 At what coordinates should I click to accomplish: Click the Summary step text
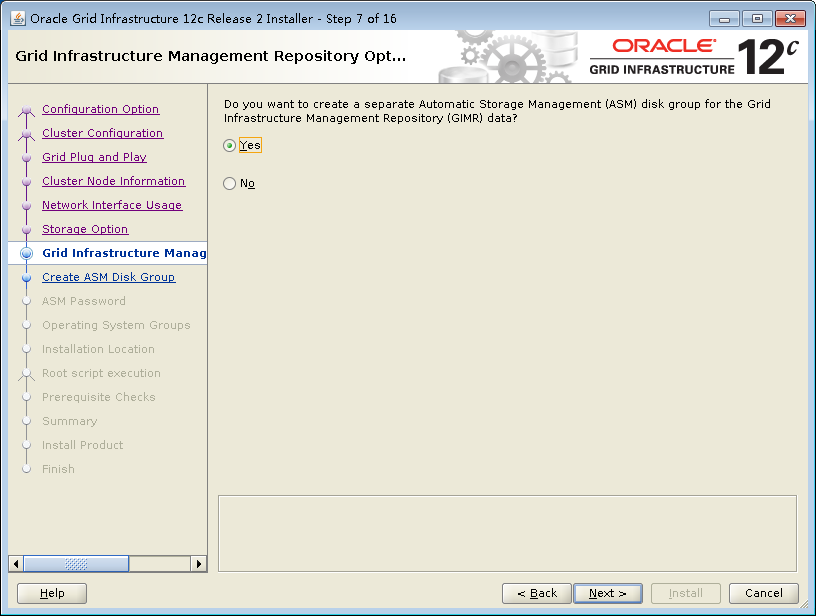pyautogui.click(x=70, y=421)
